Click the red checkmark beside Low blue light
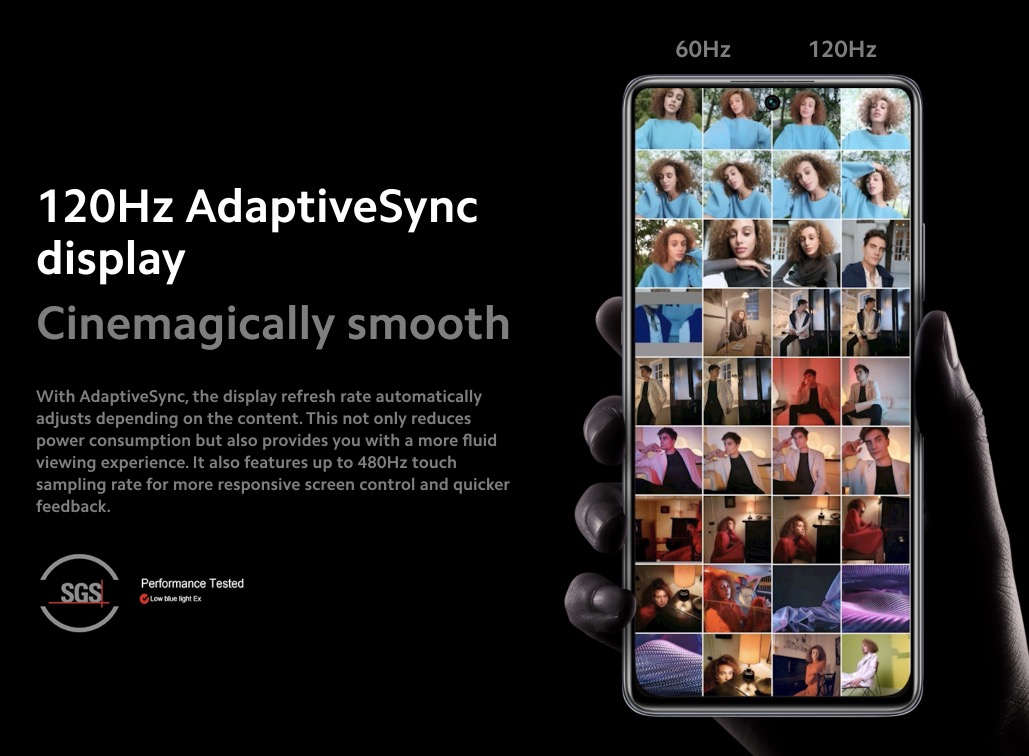Screen dimensions: 1029x756 145,598
